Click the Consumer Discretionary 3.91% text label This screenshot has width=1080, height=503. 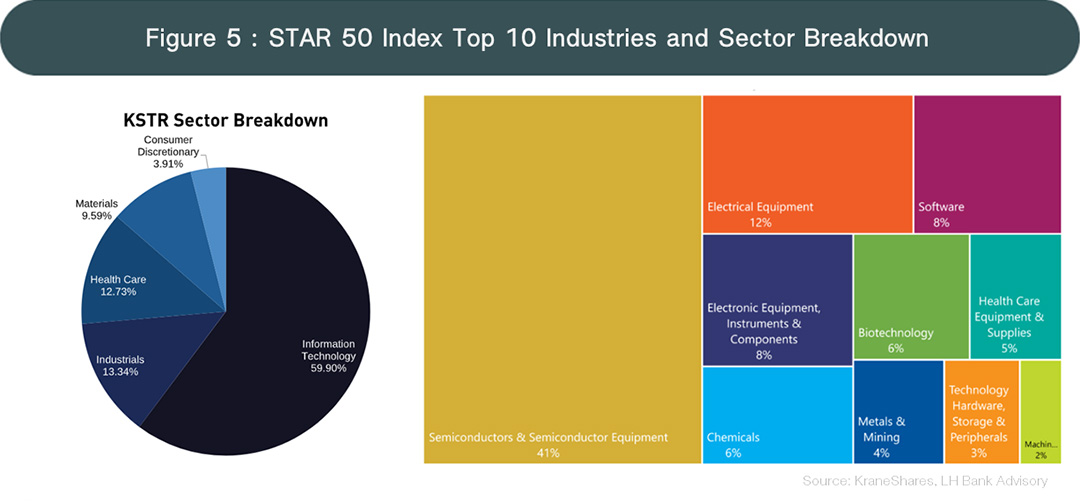[167, 151]
